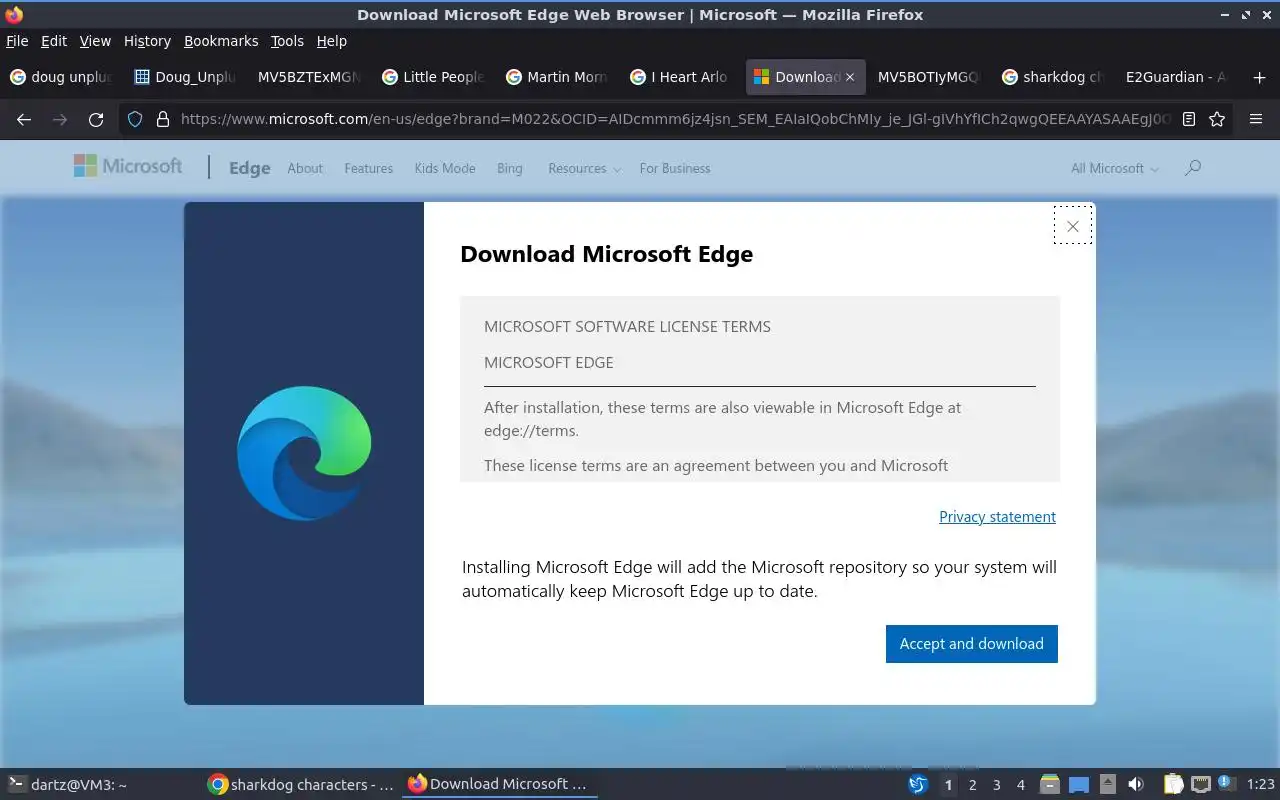Open the History menu
The width and height of the screenshot is (1280, 800).
(147, 41)
